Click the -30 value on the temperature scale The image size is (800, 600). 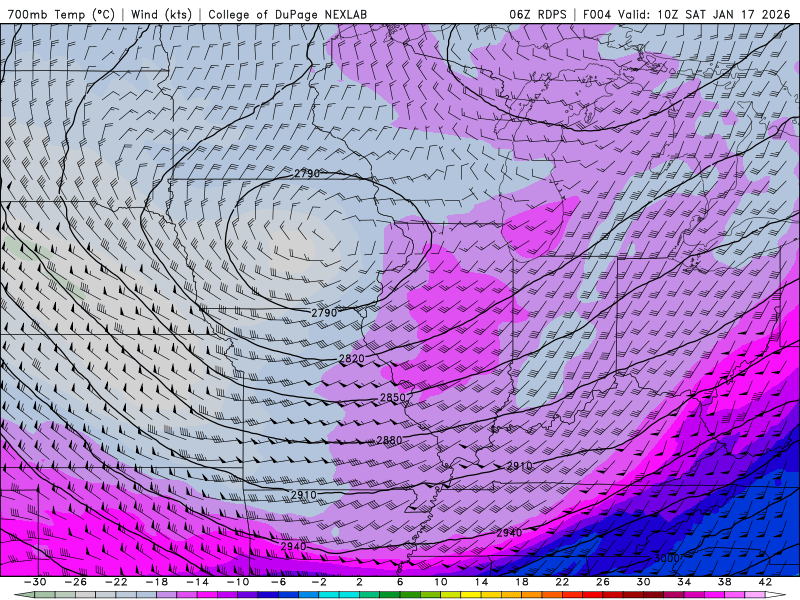click(35, 582)
